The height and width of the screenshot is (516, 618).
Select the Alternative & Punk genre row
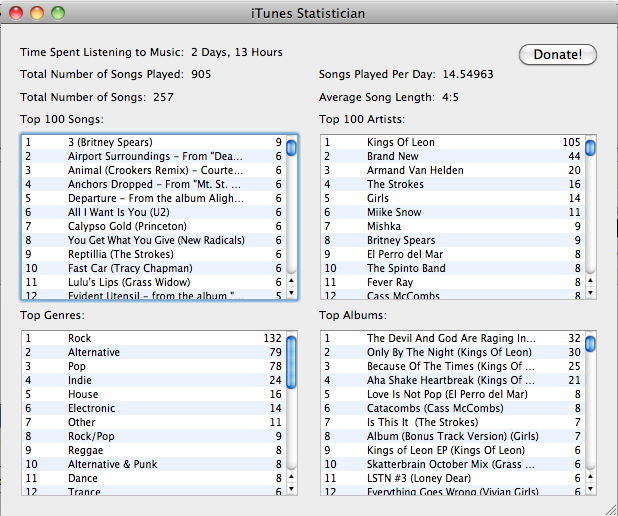coord(154,464)
